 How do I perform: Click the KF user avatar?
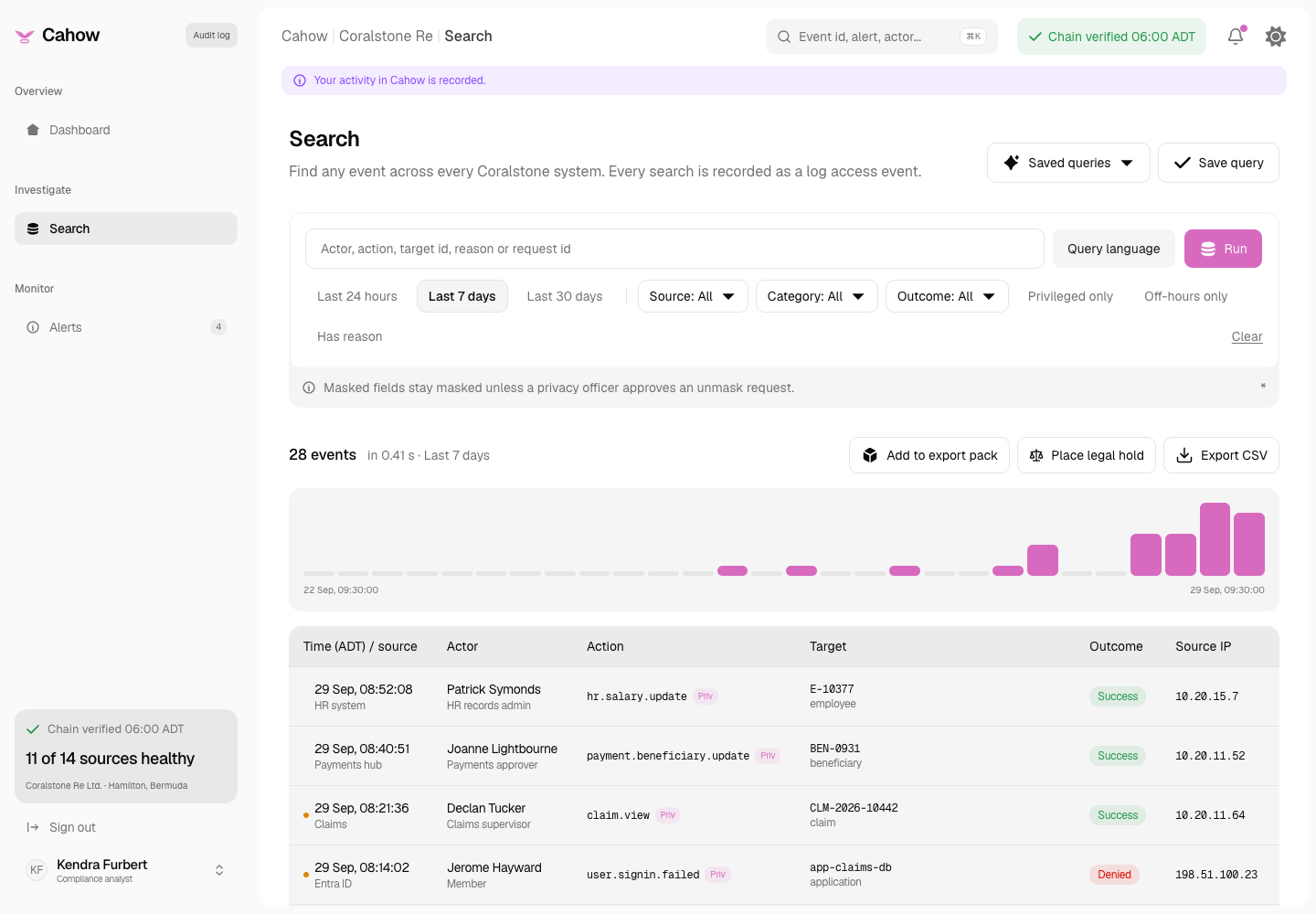click(37, 870)
